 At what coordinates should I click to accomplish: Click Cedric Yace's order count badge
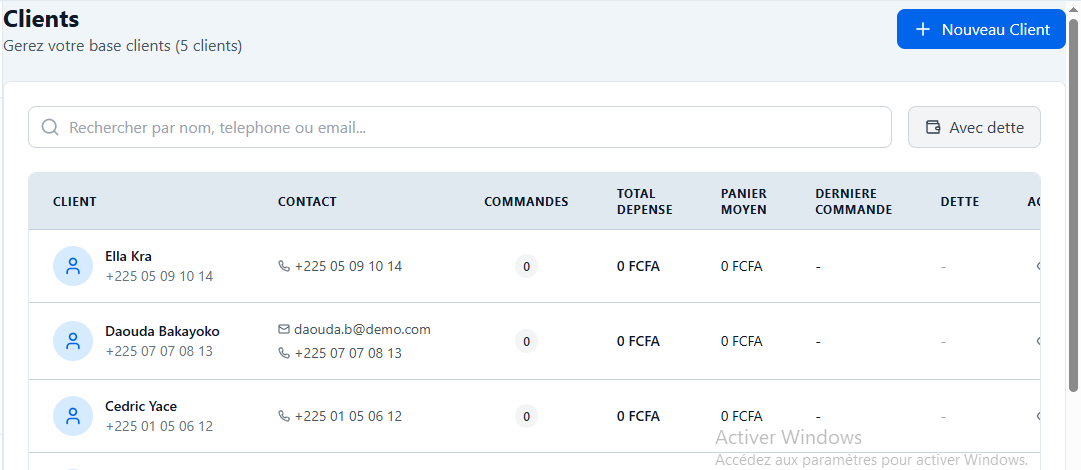tap(526, 416)
